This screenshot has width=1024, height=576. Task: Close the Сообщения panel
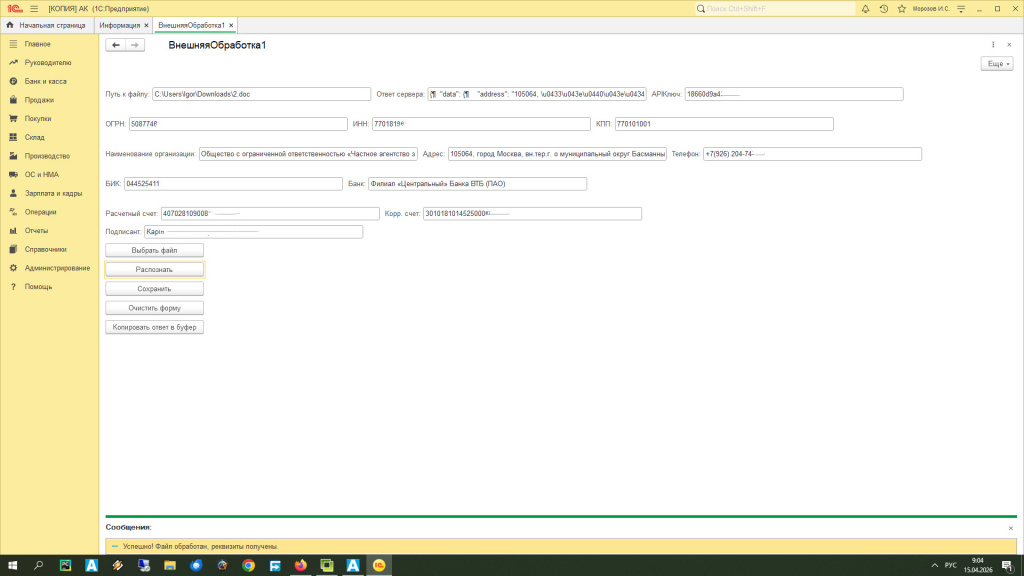click(1010, 528)
